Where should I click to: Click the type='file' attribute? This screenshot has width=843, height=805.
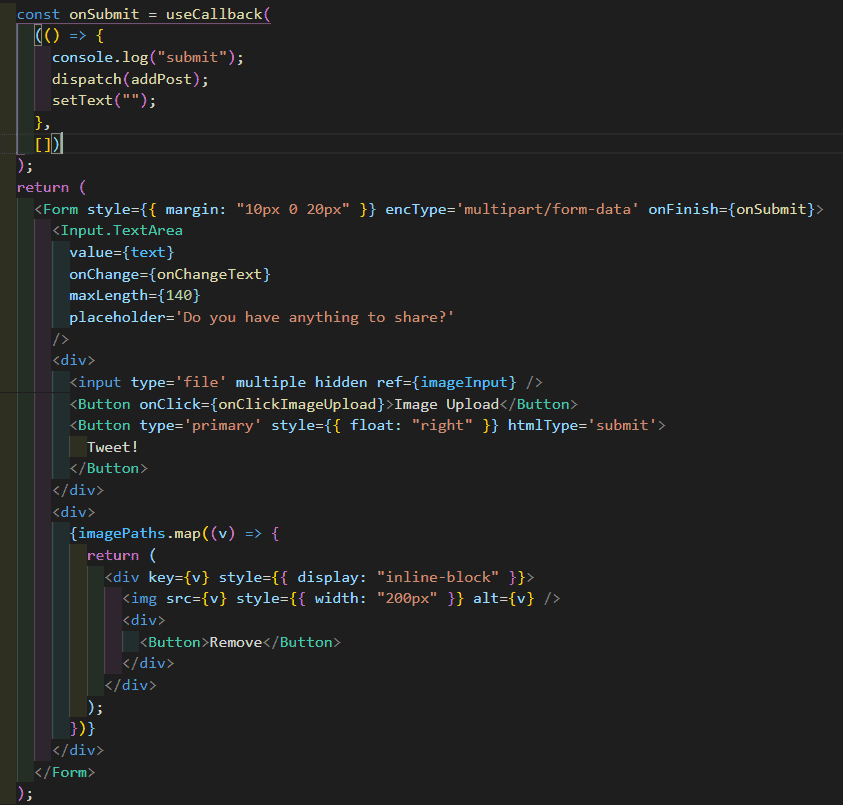point(179,382)
